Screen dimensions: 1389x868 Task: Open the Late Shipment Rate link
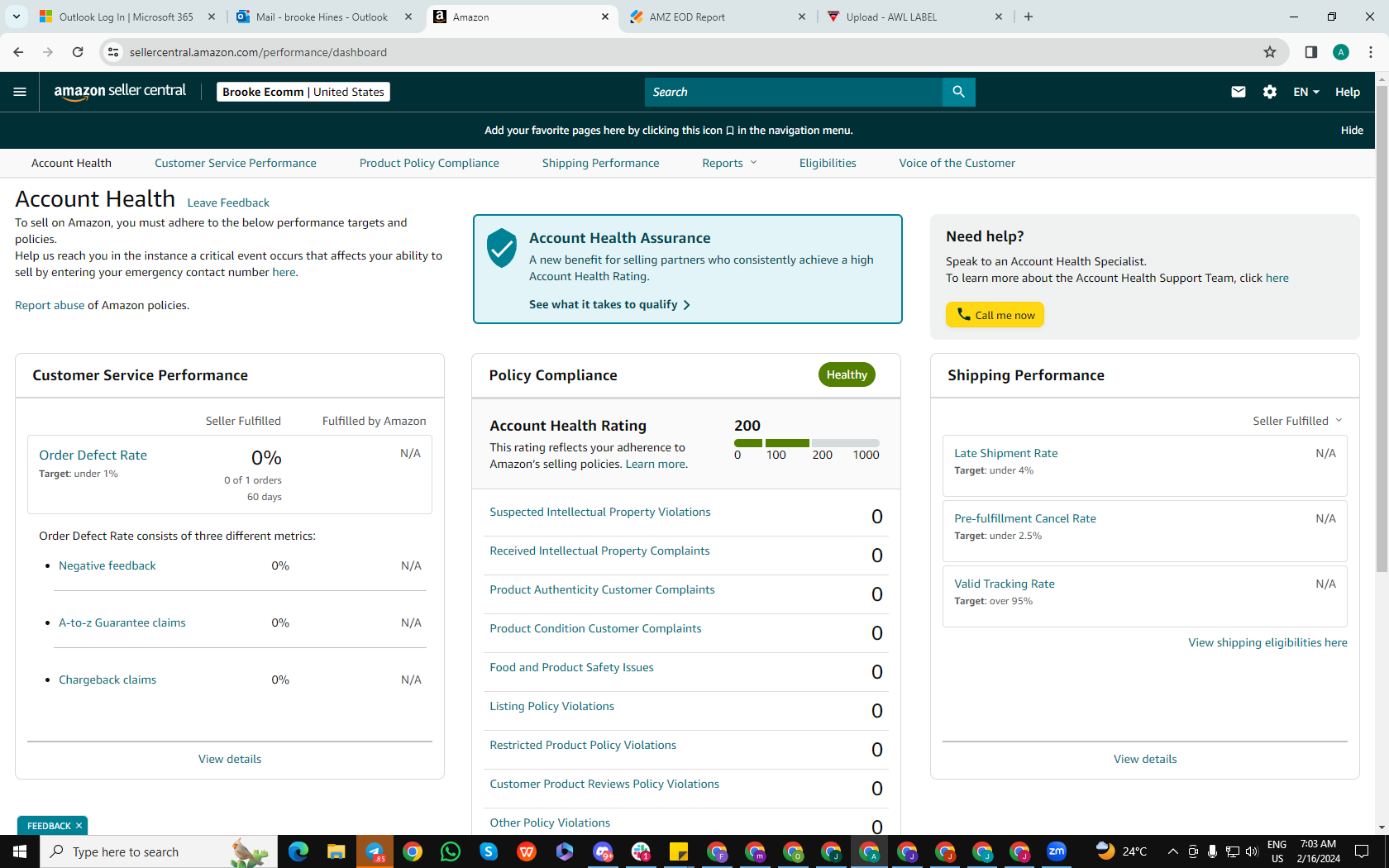[x=1006, y=453]
